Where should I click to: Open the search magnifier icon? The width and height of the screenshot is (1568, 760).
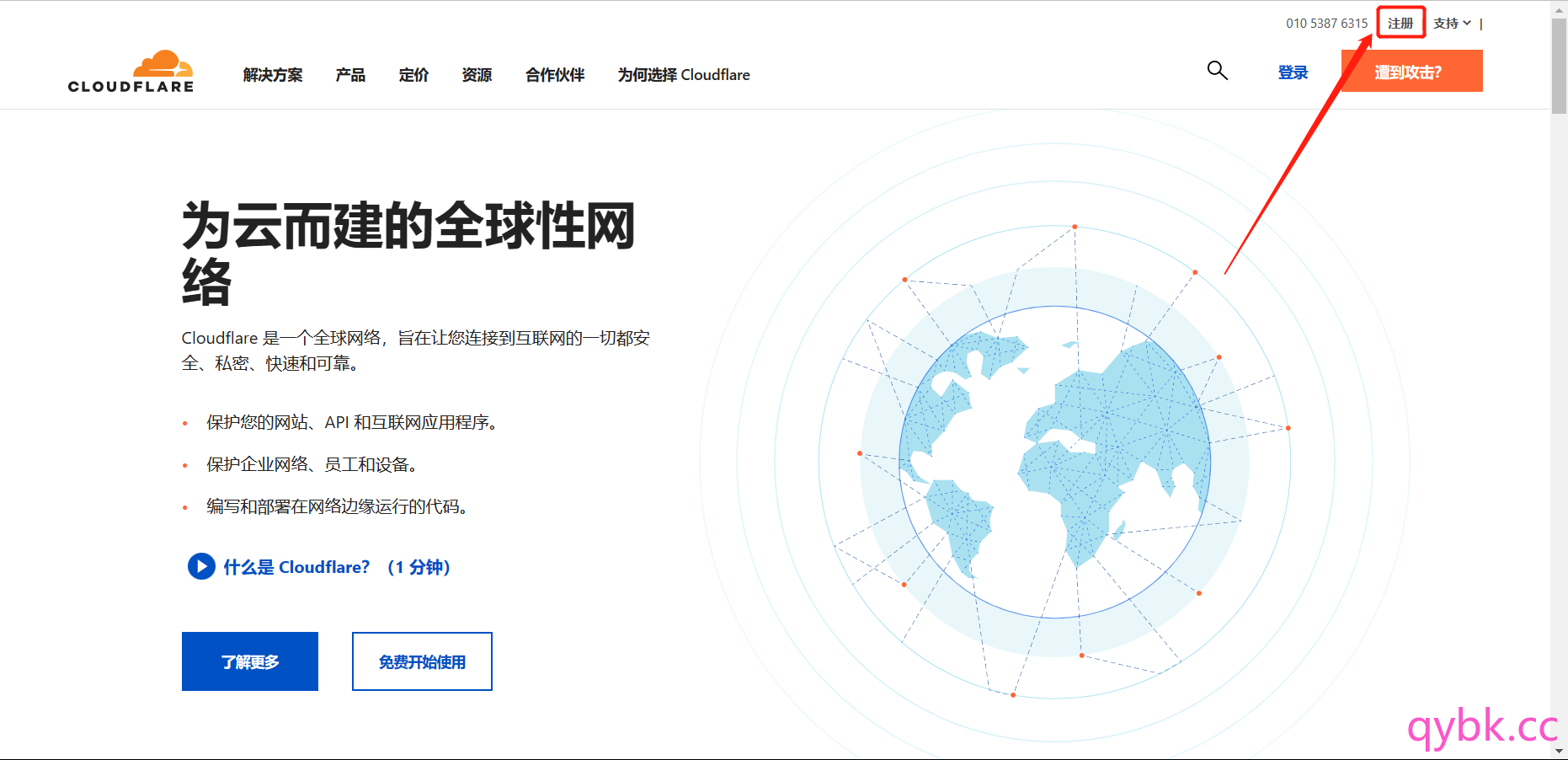pyautogui.click(x=1217, y=71)
